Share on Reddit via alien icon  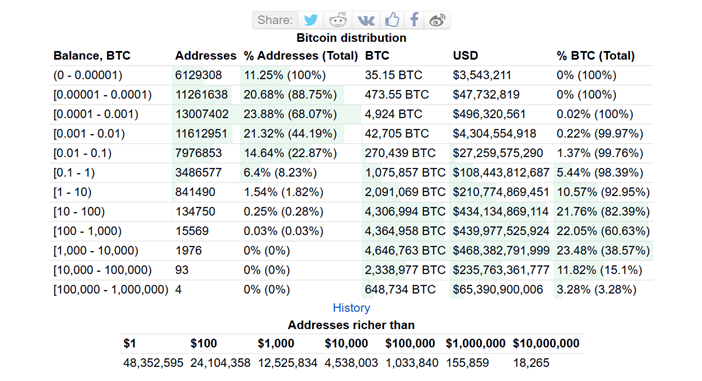point(338,20)
